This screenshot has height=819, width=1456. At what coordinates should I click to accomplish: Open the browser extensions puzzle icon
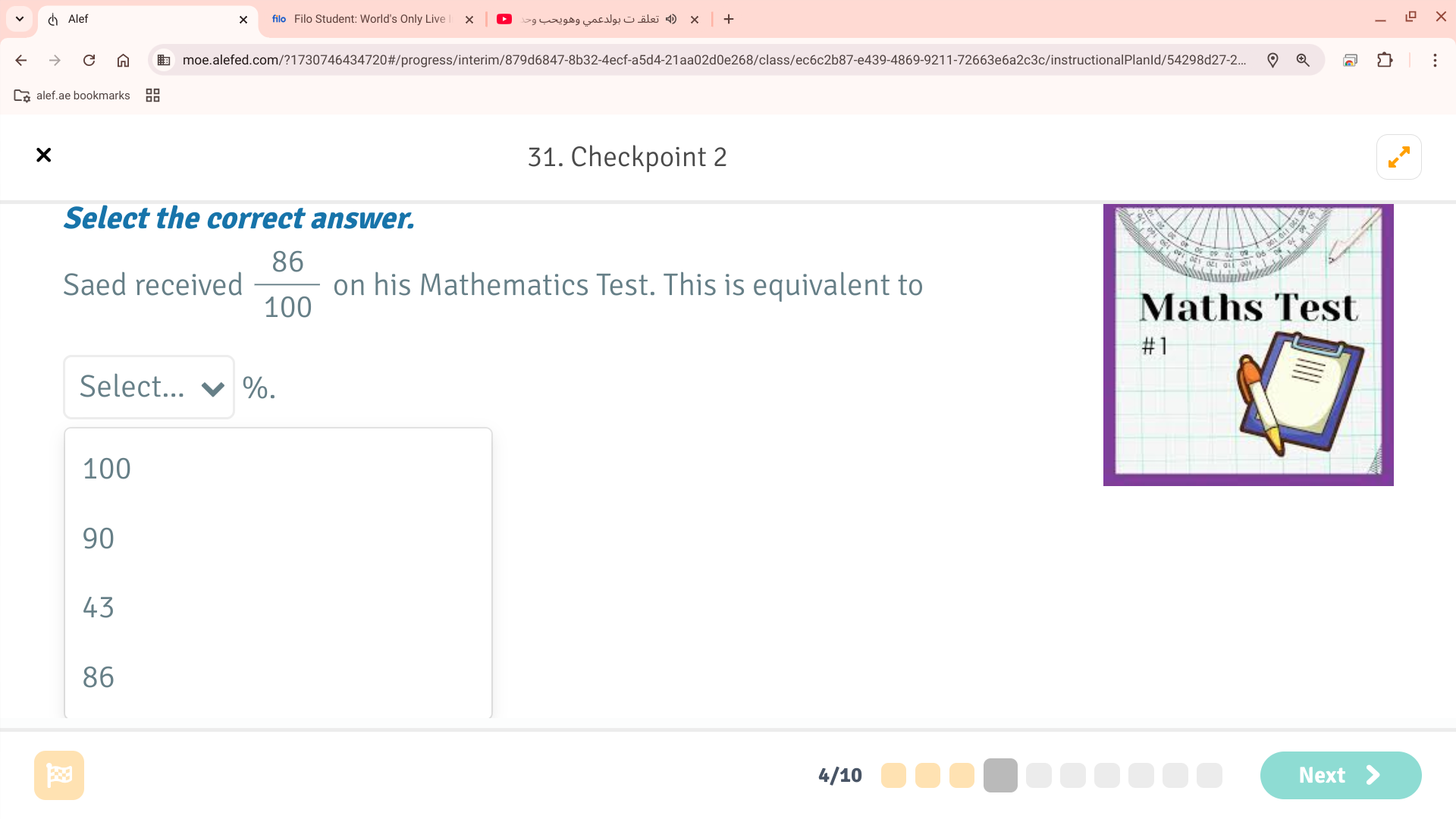click(x=1385, y=60)
